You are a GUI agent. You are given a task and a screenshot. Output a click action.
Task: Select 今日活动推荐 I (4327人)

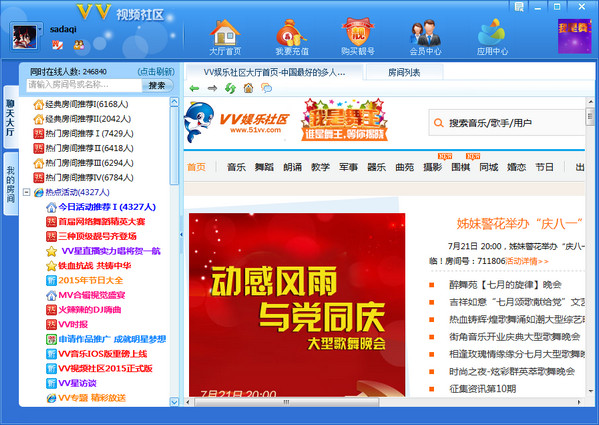[x=101, y=207]
